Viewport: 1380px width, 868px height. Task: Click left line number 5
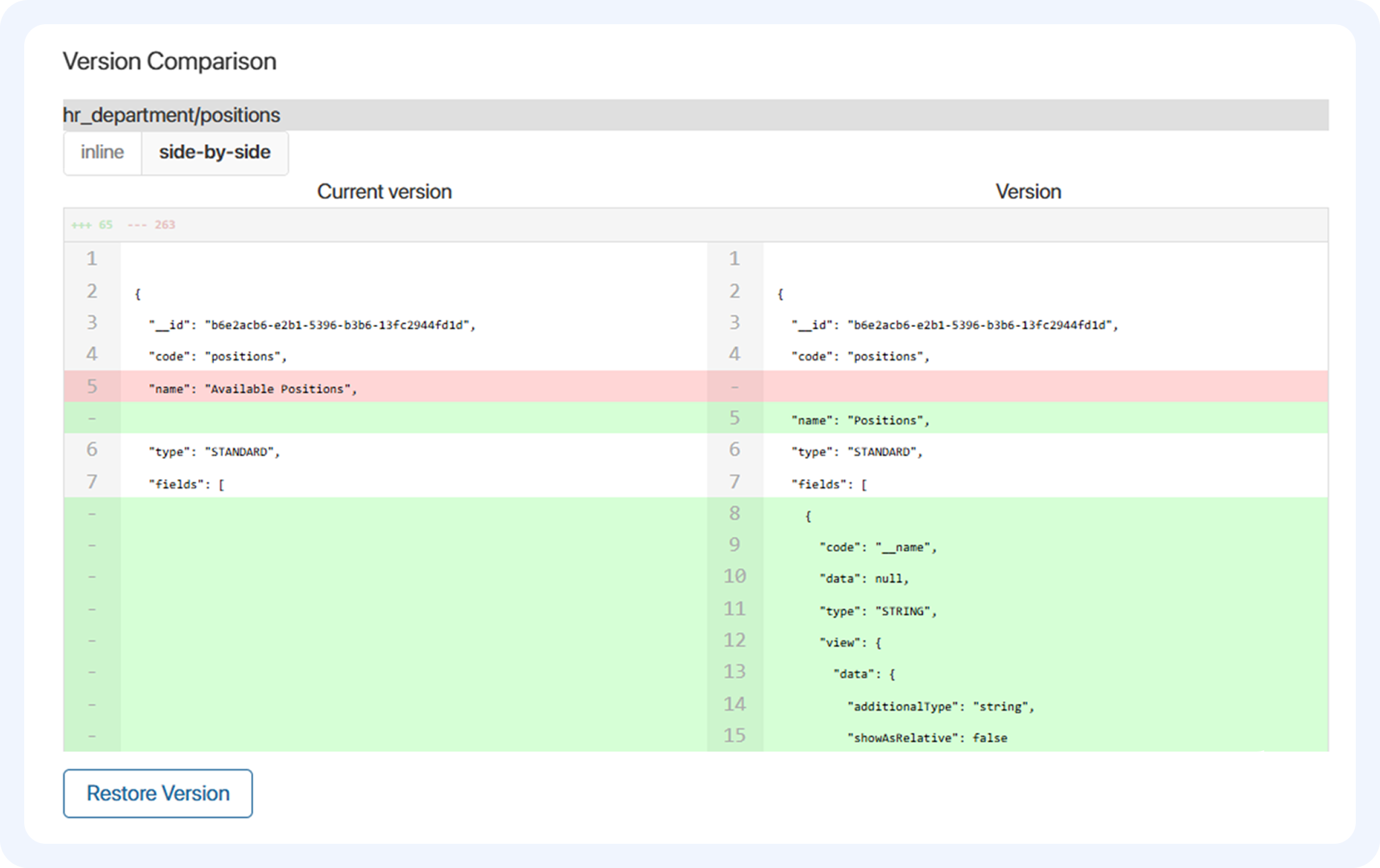click(x=92, y=387)
